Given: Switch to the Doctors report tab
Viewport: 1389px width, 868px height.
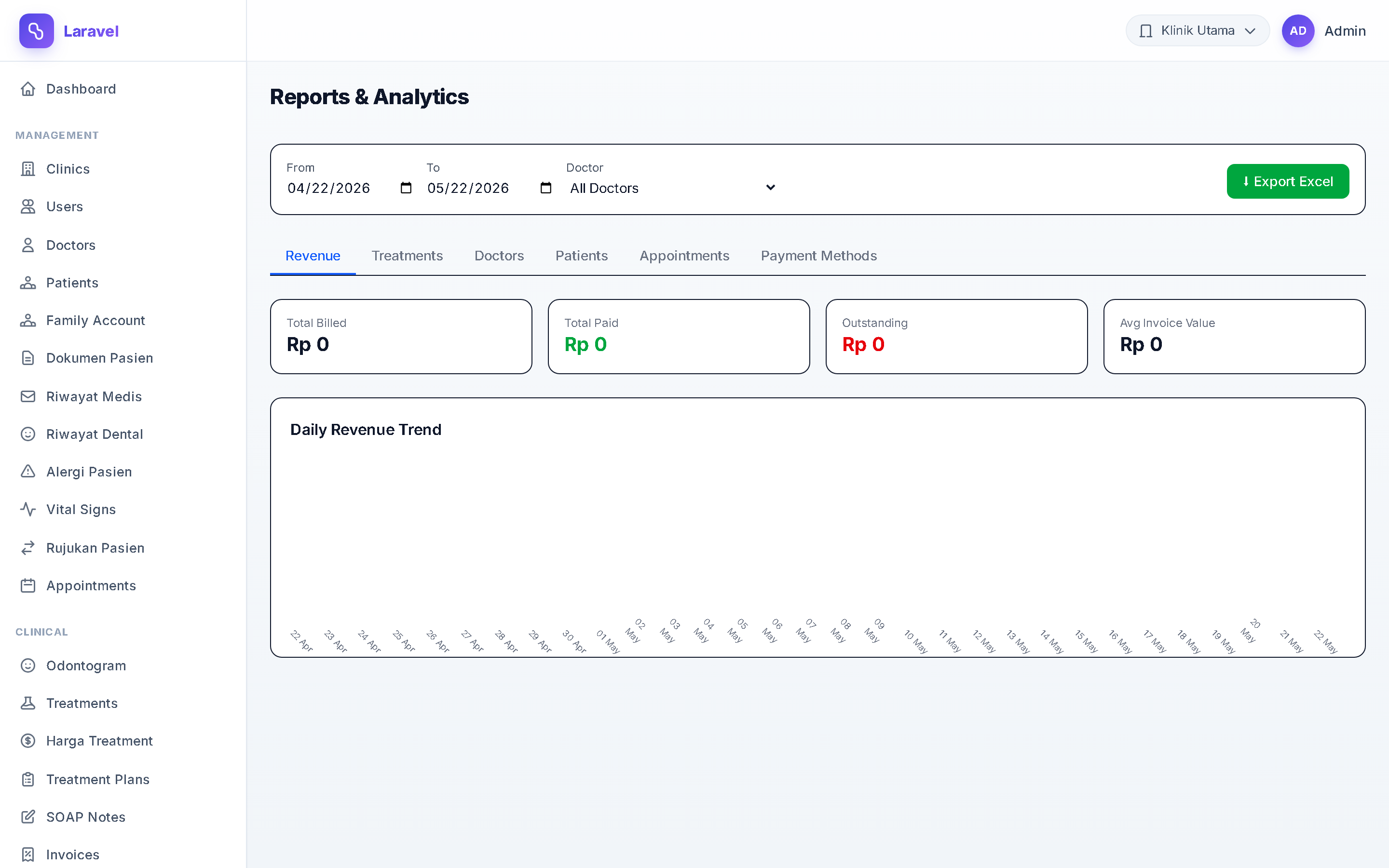Looking at the screenshot, I should 499,256.
